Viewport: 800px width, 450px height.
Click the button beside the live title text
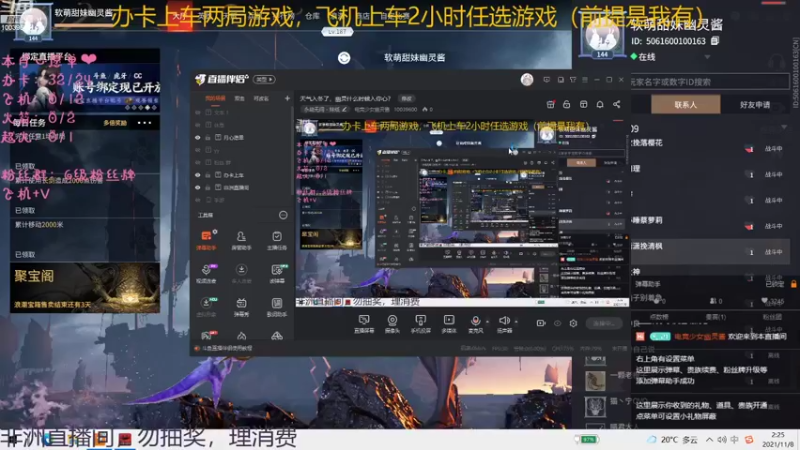[406, 98]
